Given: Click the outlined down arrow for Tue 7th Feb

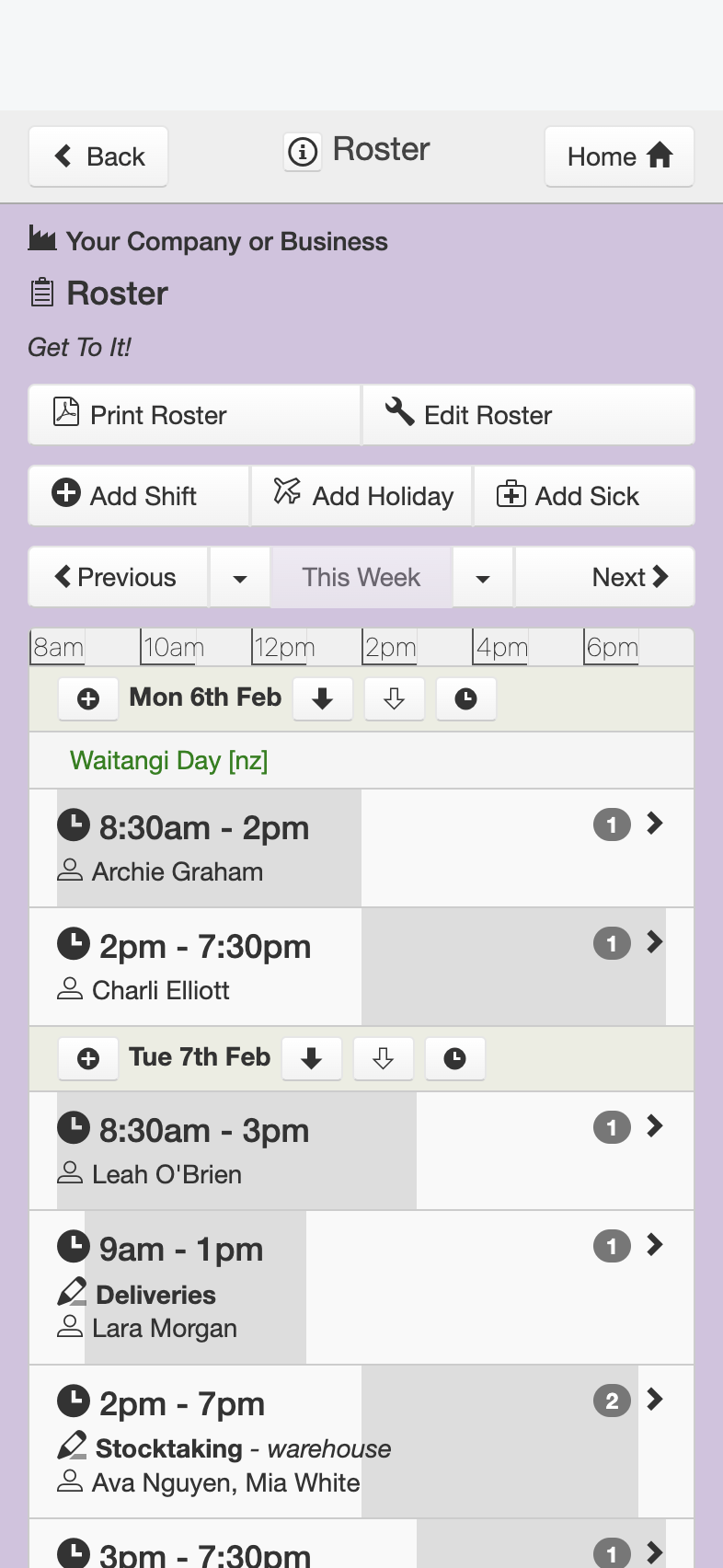Looking at the screenshot, I should (384, 1058).
